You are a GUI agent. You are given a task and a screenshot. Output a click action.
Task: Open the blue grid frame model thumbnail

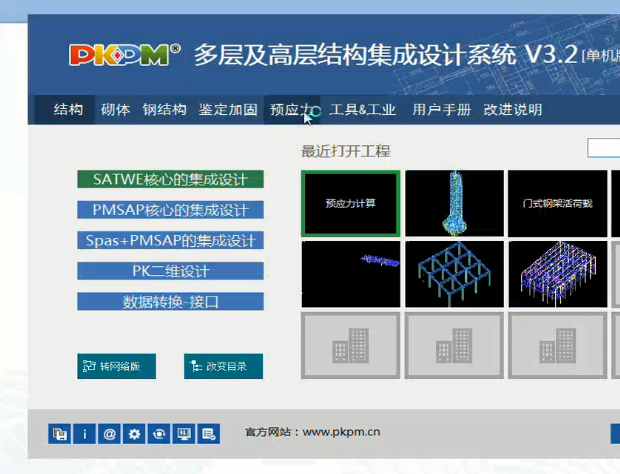[454, 274]
